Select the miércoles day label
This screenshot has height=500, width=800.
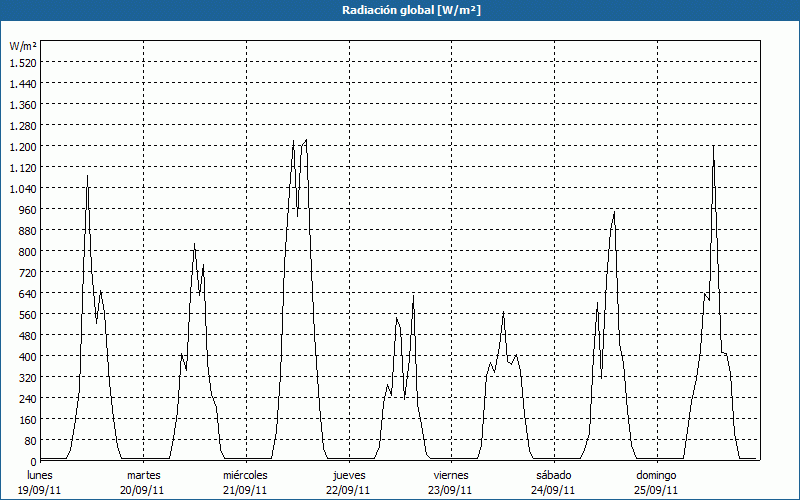(245, 475)
